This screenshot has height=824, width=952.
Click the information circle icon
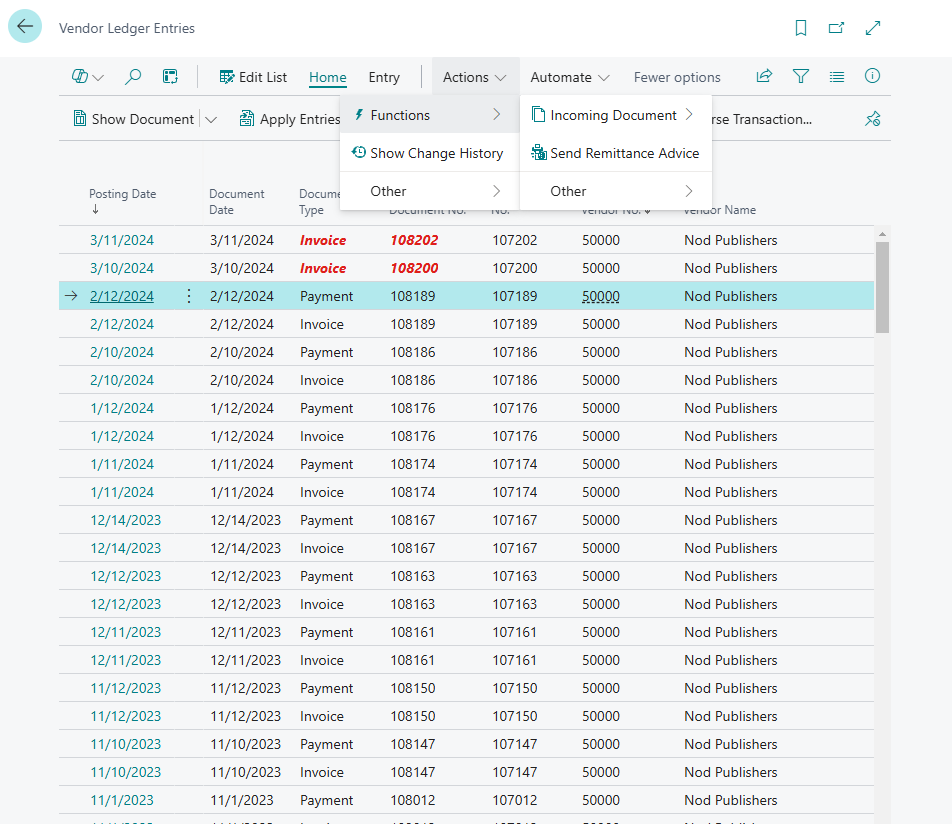(x=872, y=76)
